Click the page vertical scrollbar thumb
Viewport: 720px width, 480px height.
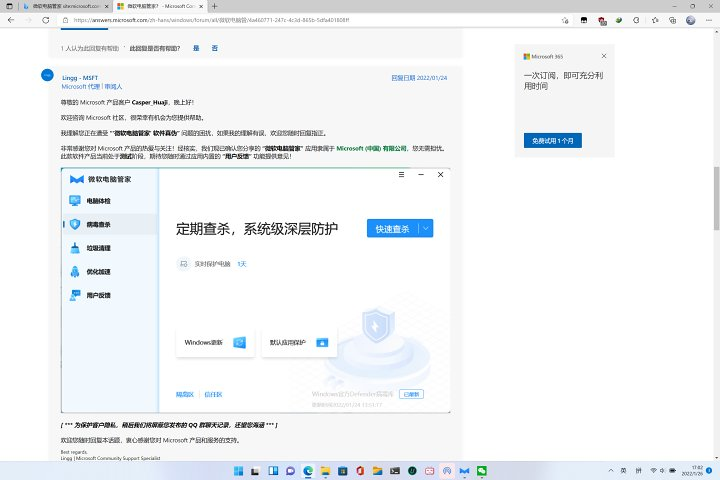pos(716,198)
